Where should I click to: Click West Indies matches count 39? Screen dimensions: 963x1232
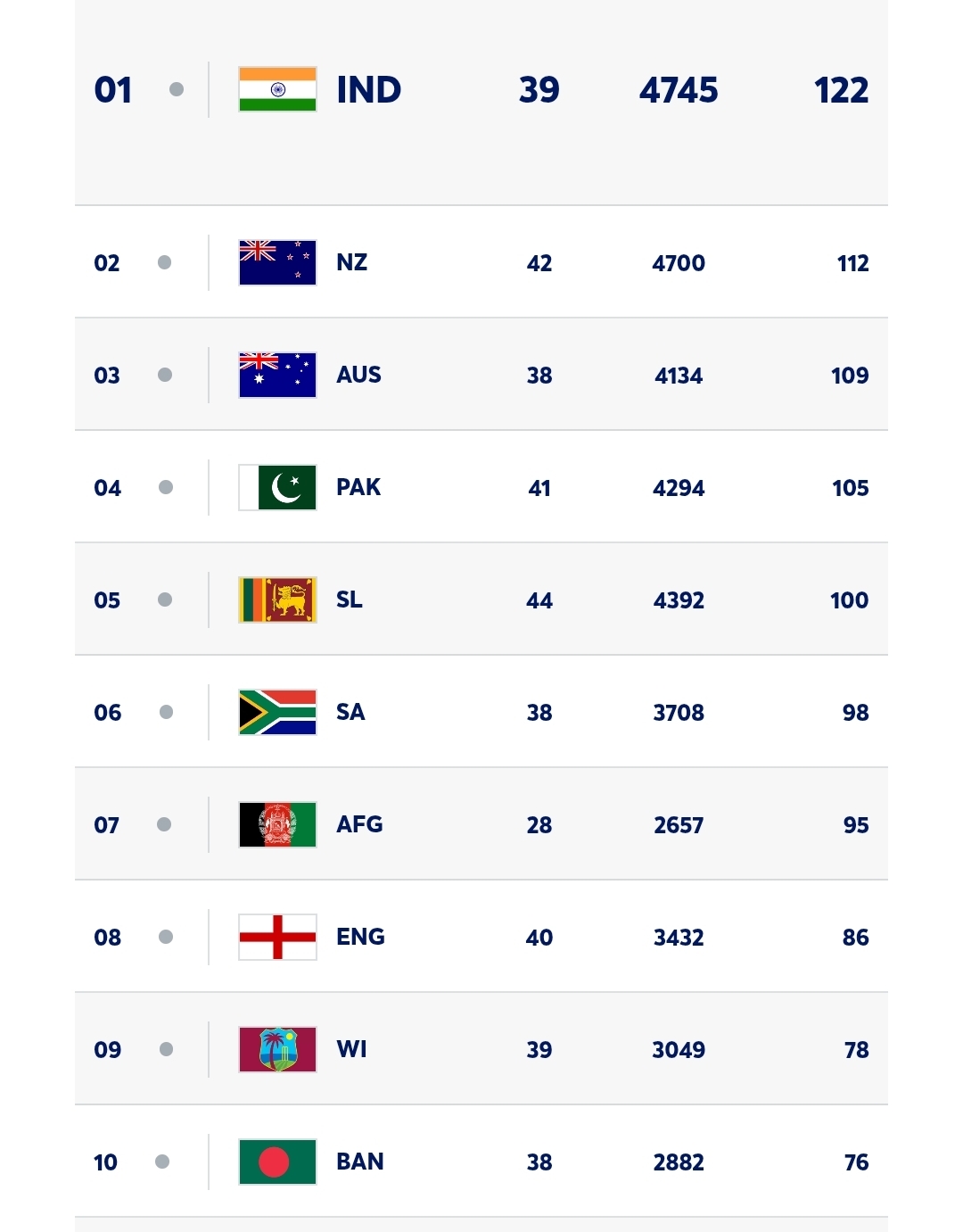click(x=539, y=1050)
